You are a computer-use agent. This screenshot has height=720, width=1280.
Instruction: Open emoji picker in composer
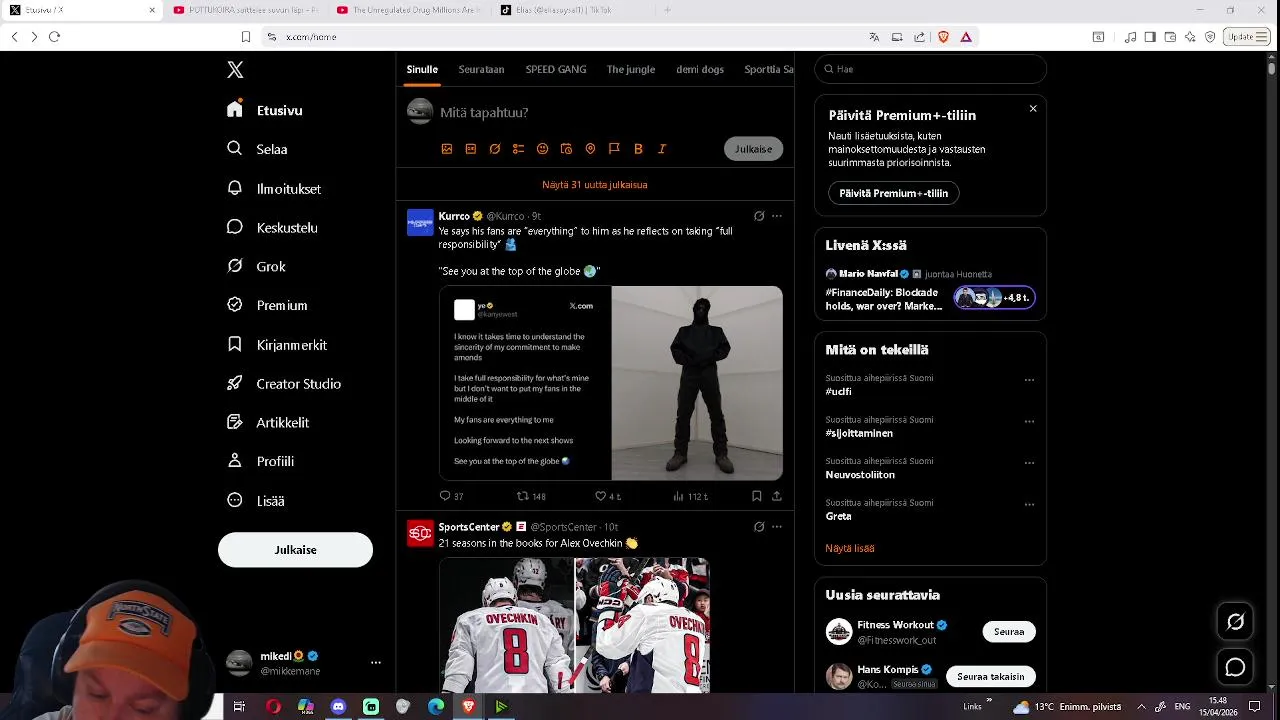pos(542,149)
